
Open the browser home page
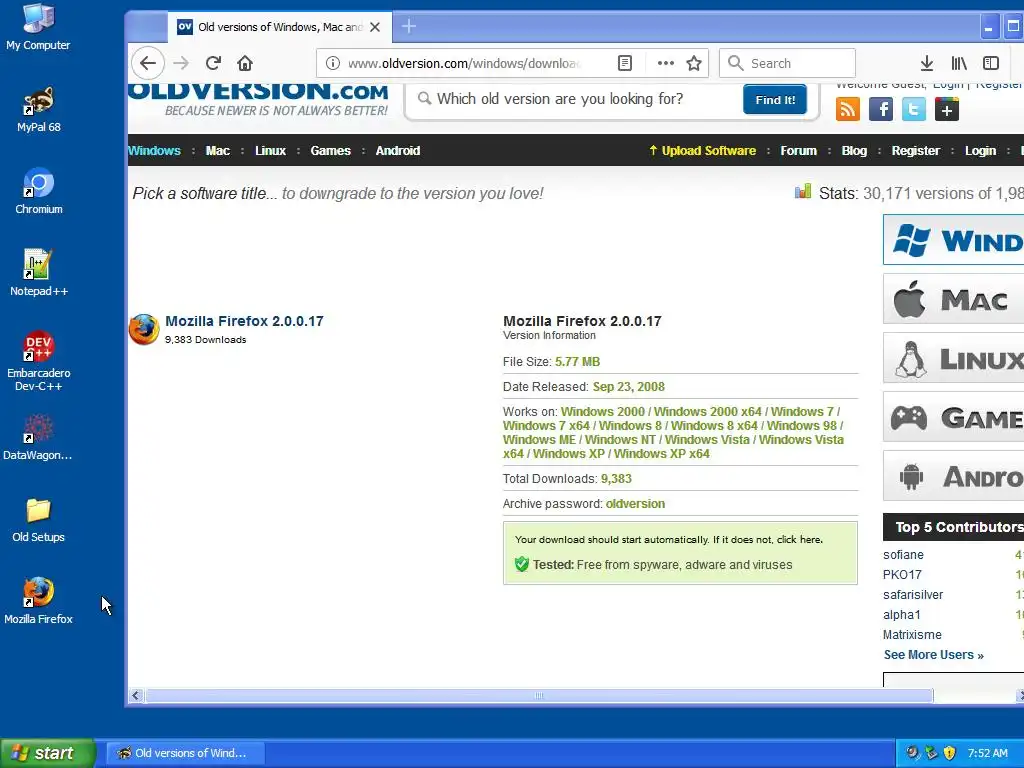click(245, 63)
